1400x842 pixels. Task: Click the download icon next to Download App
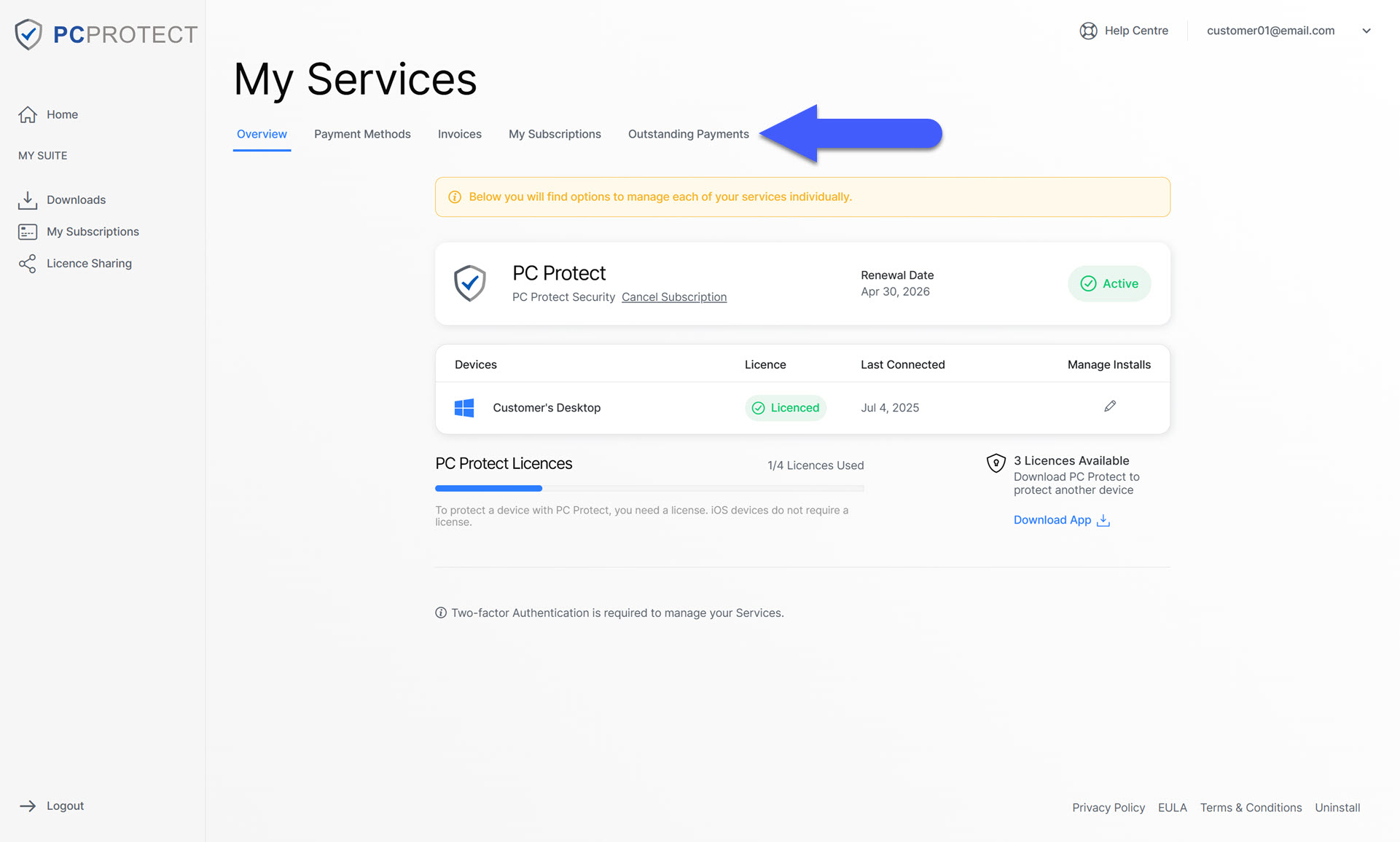point(1103,520)
